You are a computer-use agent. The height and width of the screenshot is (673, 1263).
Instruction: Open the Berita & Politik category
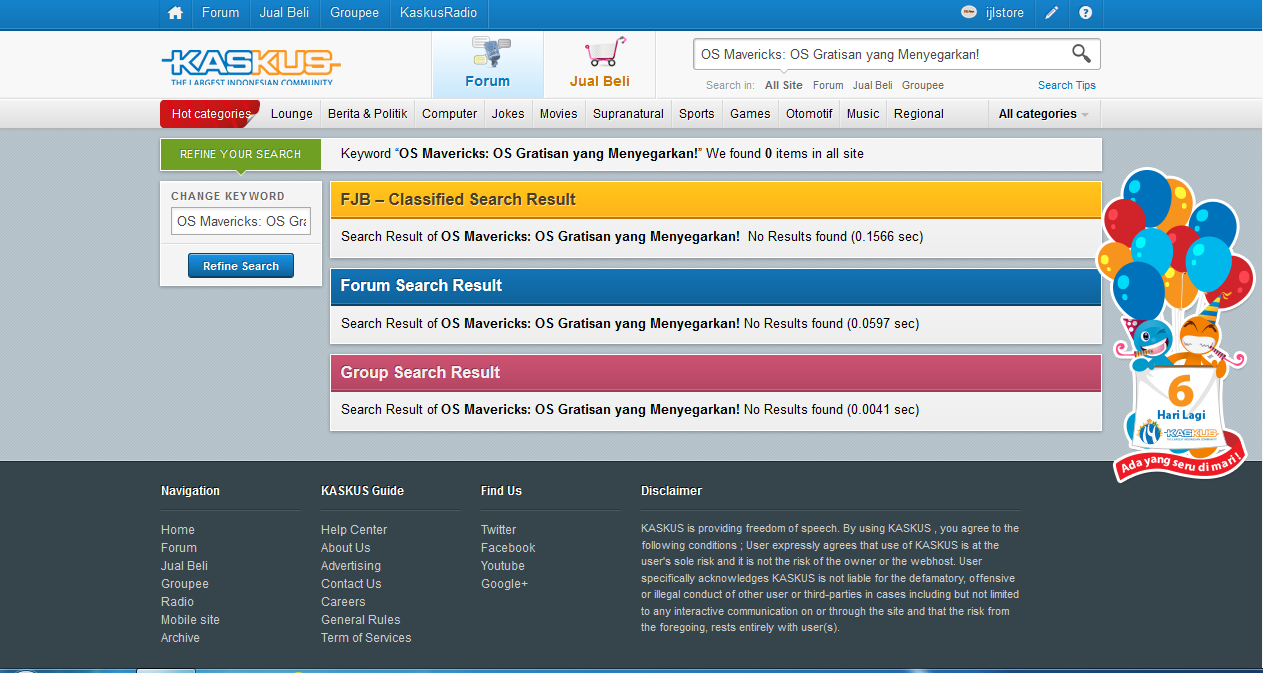[367, 113]
